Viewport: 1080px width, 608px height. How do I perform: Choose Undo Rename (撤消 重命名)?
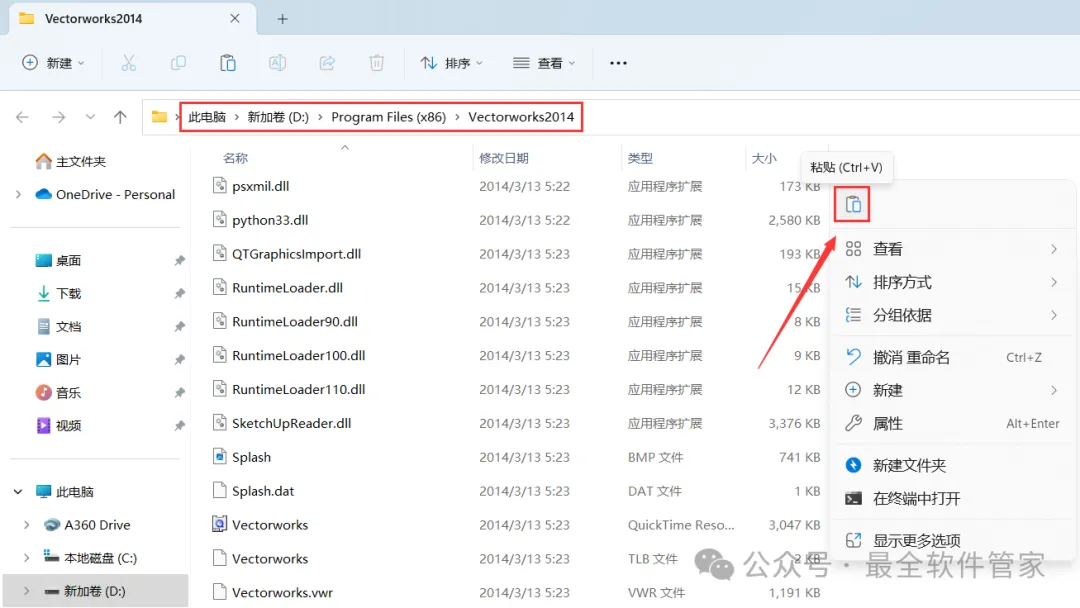pos(951,357)
